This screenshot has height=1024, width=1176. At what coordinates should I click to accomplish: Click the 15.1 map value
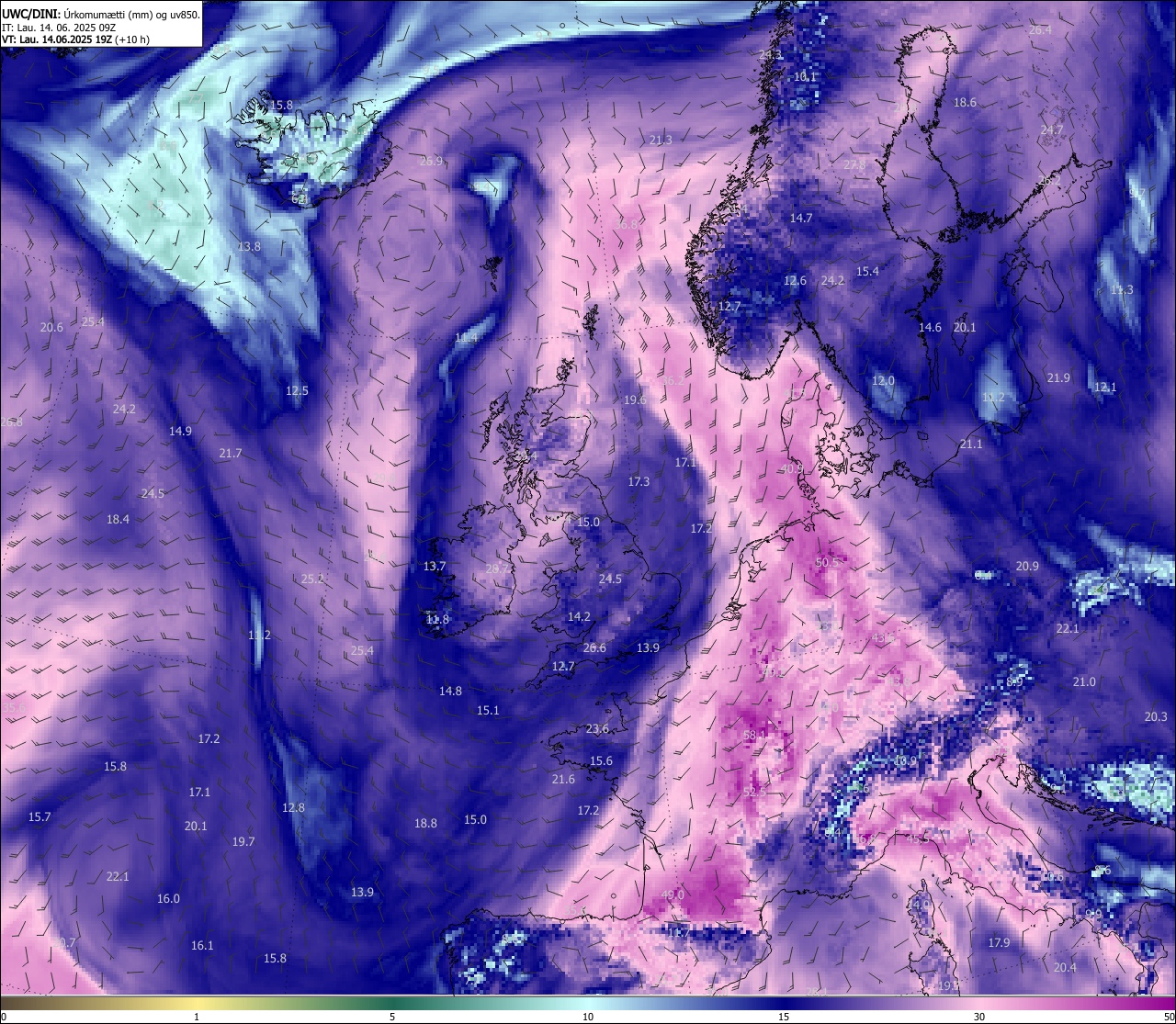488,710
